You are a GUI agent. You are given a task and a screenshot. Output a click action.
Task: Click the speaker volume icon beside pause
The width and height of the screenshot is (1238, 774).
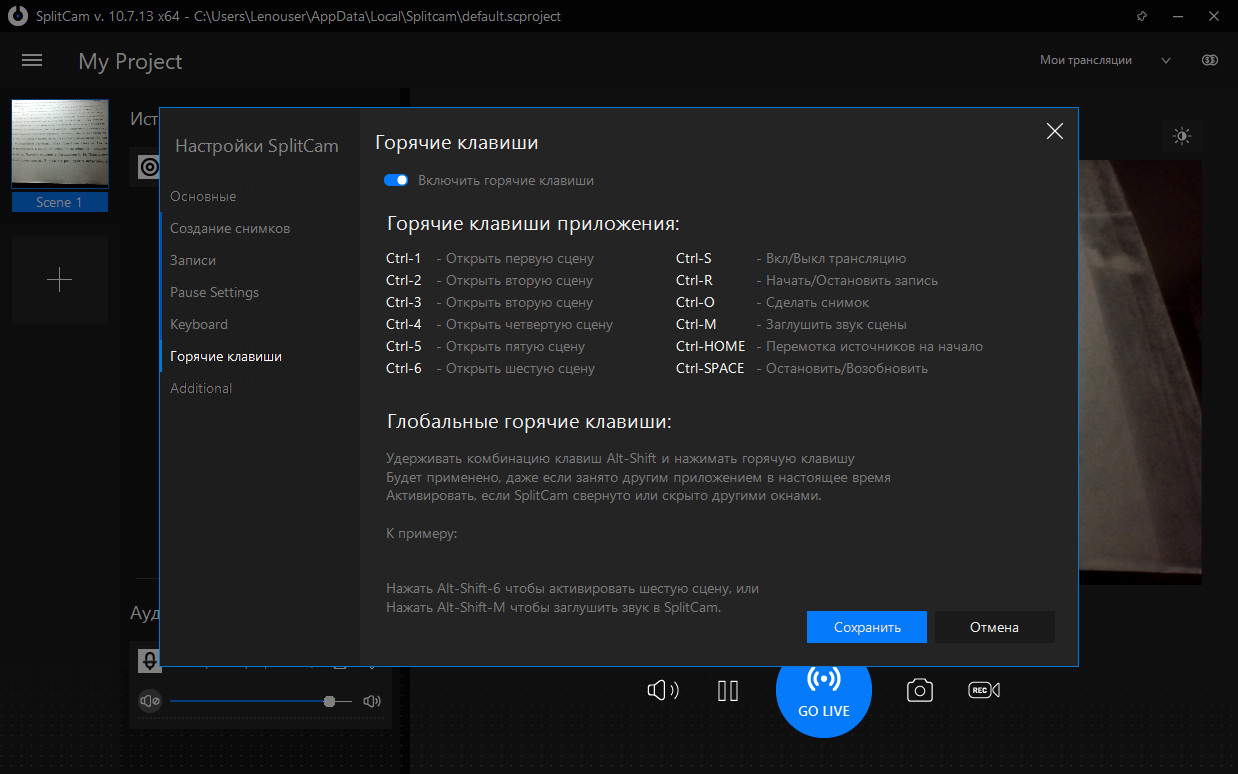coord(662,691)
